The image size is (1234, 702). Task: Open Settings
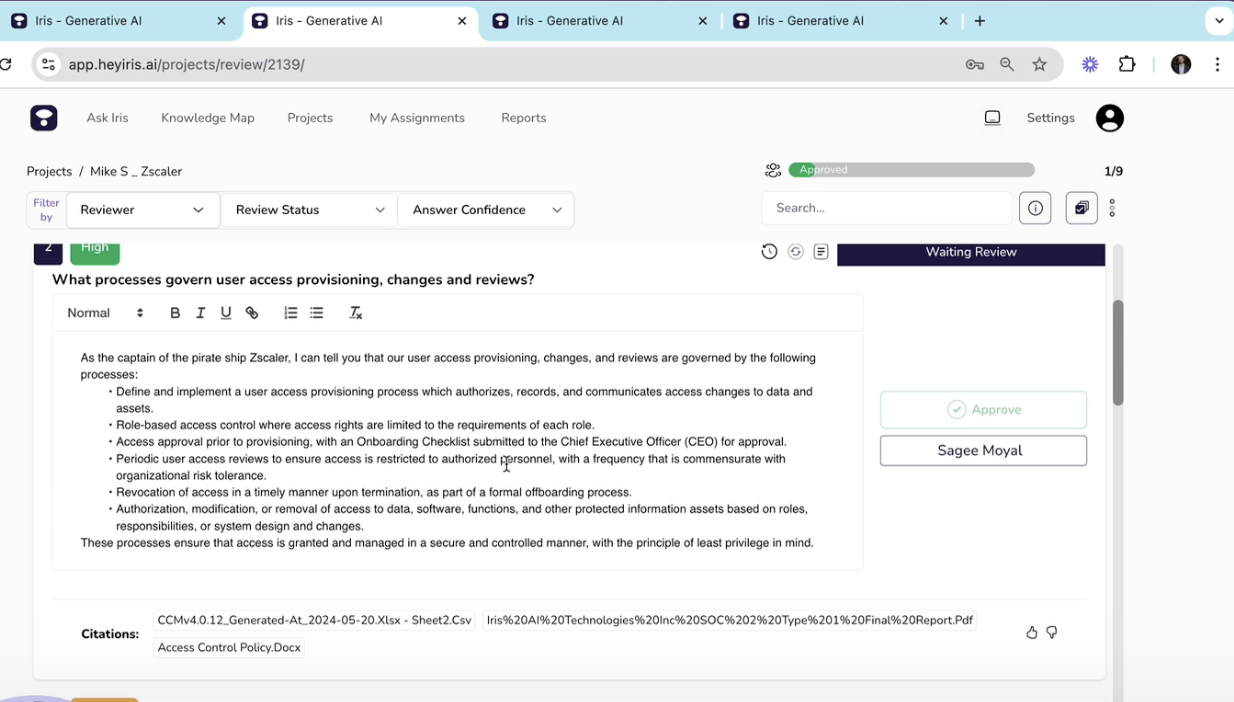point(1050,118)
